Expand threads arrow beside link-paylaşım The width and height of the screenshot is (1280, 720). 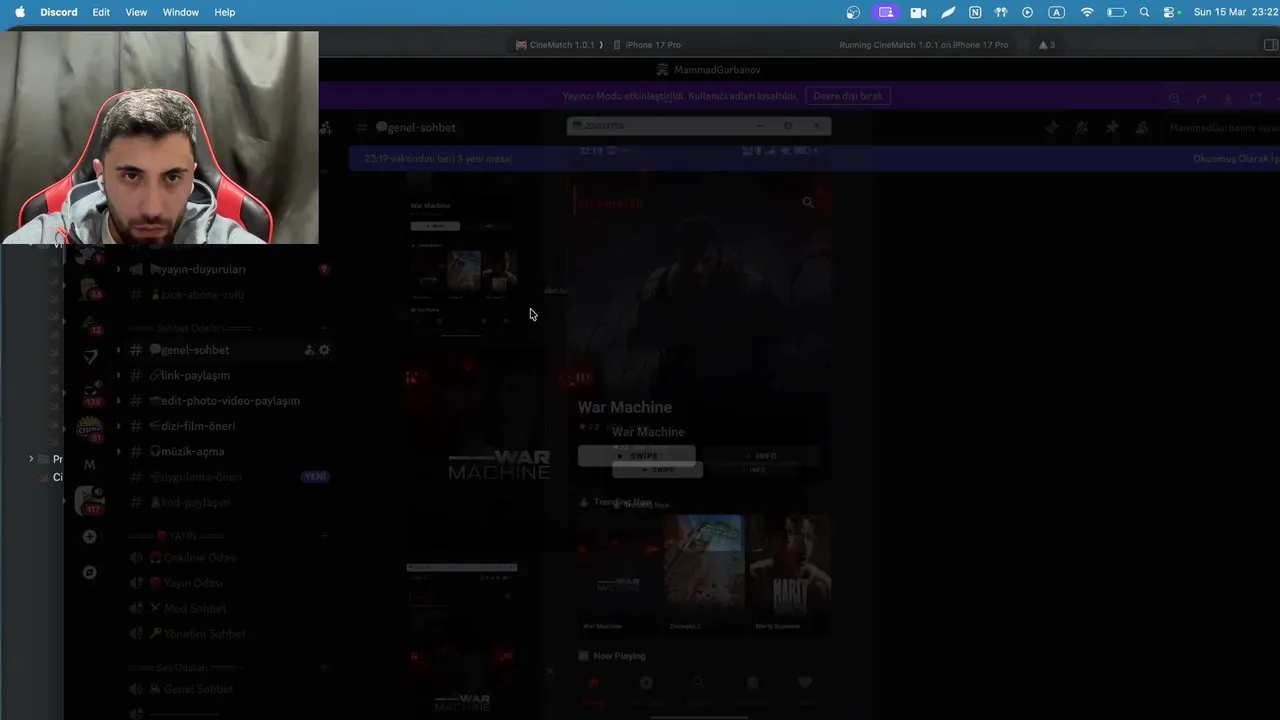pos(119,375)
